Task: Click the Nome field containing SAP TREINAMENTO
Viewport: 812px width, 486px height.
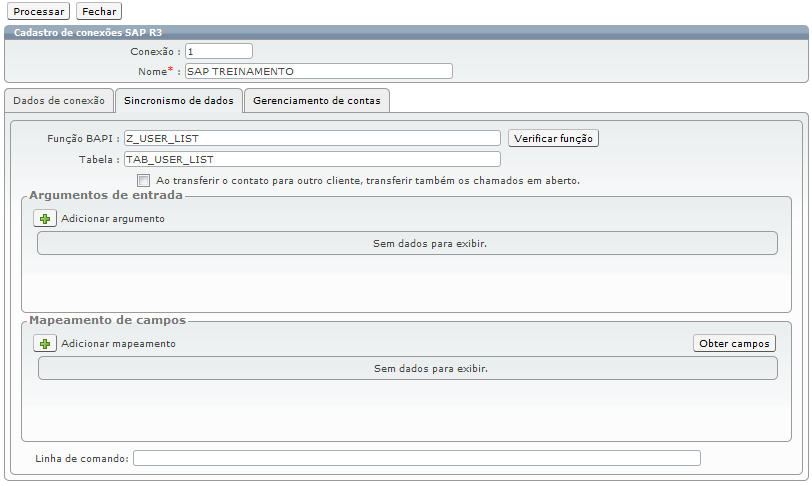Action: point(319,72)
